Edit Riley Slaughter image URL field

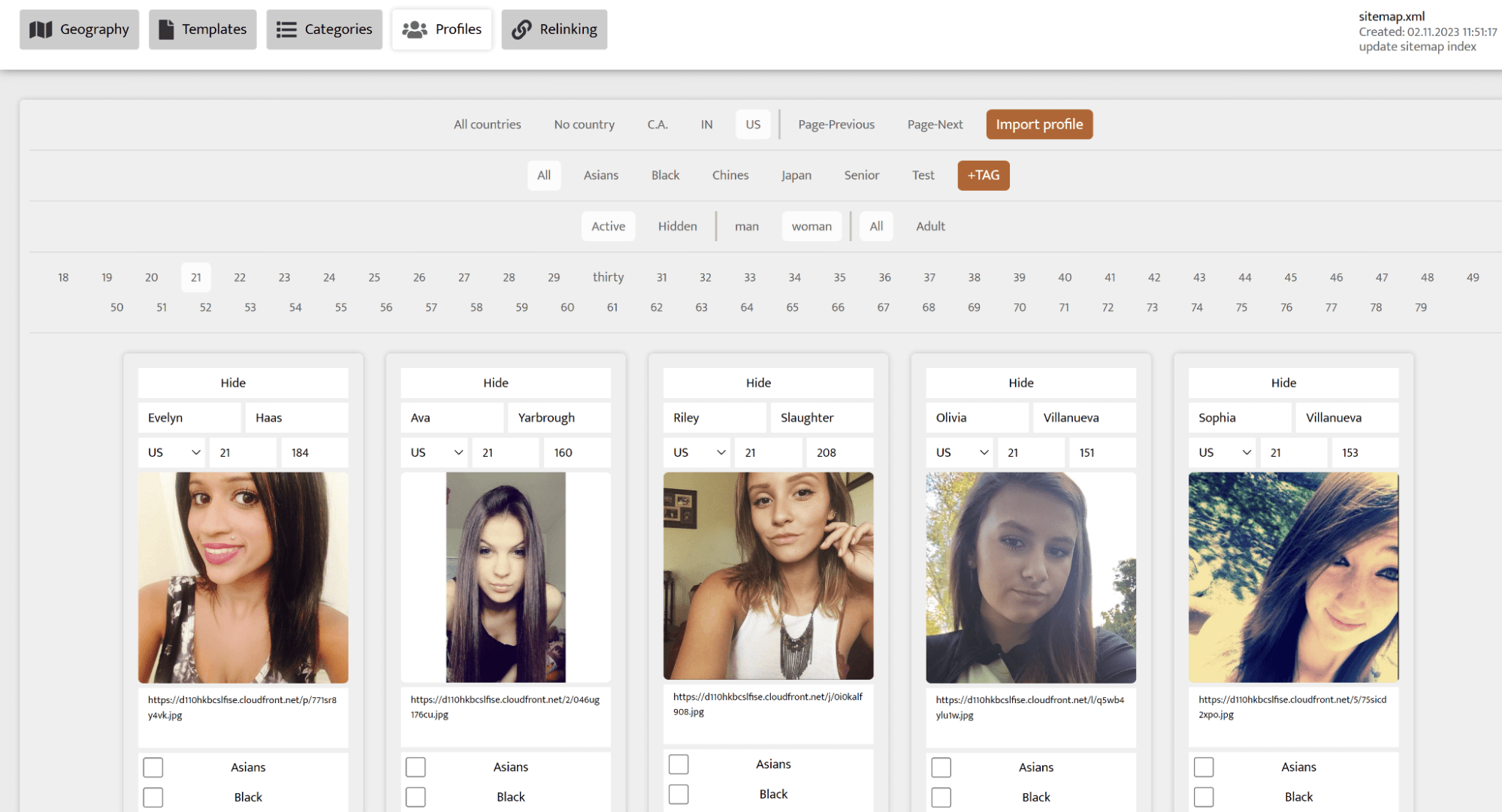click(x=768, y=714)
